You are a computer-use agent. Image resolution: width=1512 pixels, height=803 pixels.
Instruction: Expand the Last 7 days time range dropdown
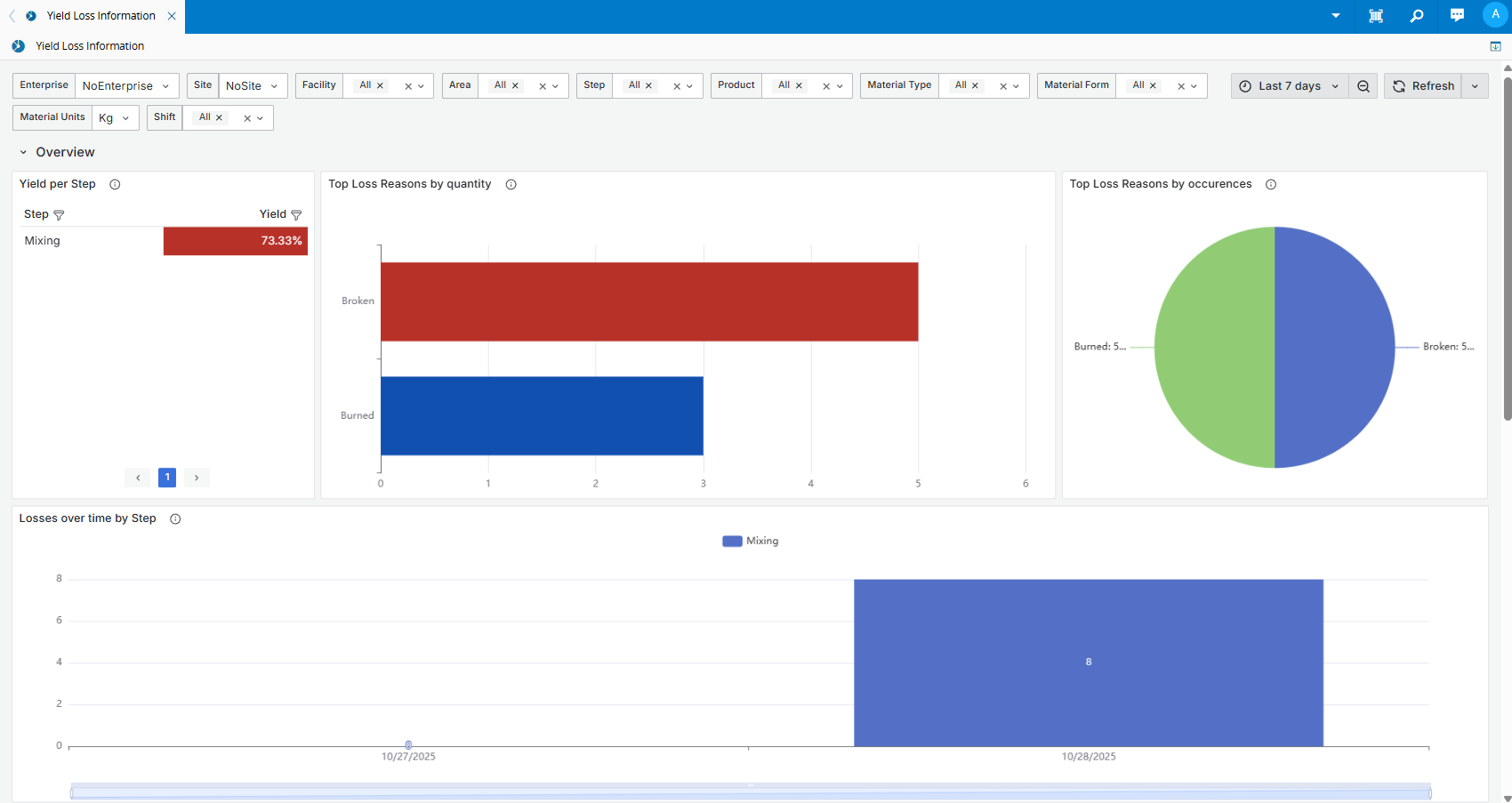point(1290,86)
